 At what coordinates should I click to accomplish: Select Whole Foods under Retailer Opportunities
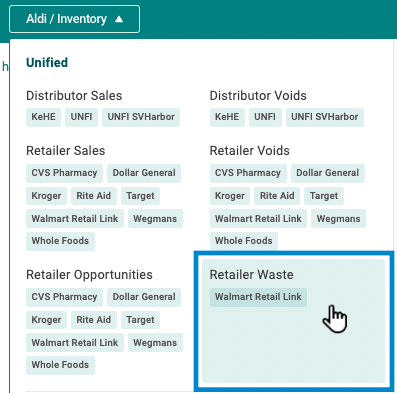click(x=60, y=365)
